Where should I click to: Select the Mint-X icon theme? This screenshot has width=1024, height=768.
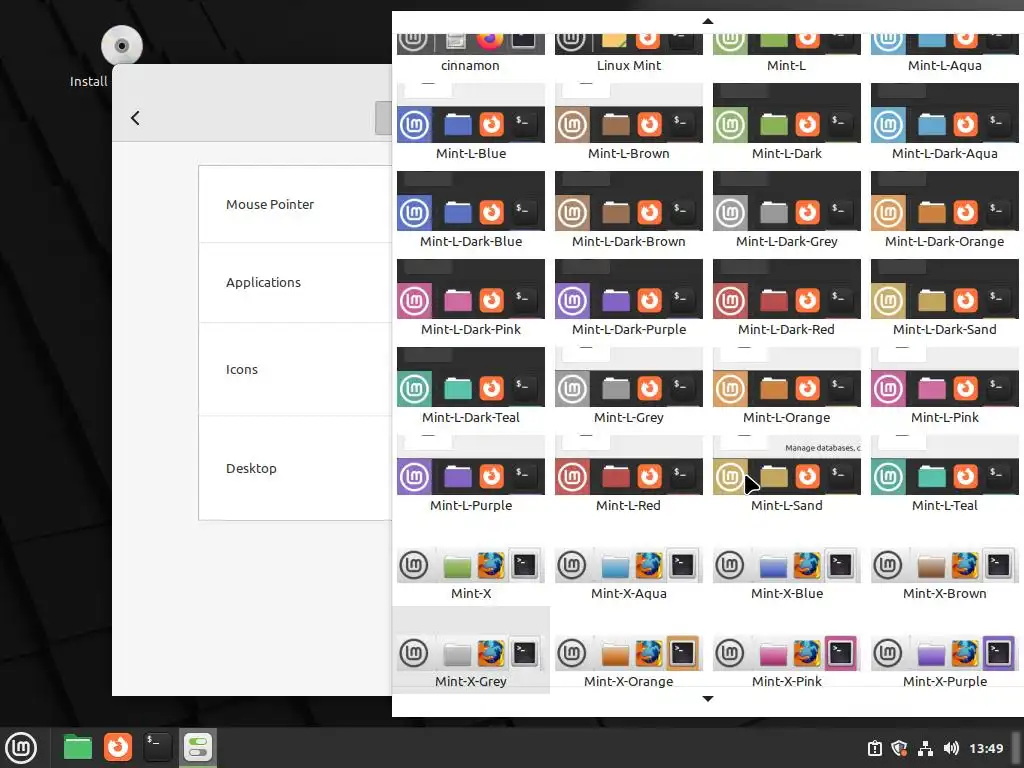[470, 573]
